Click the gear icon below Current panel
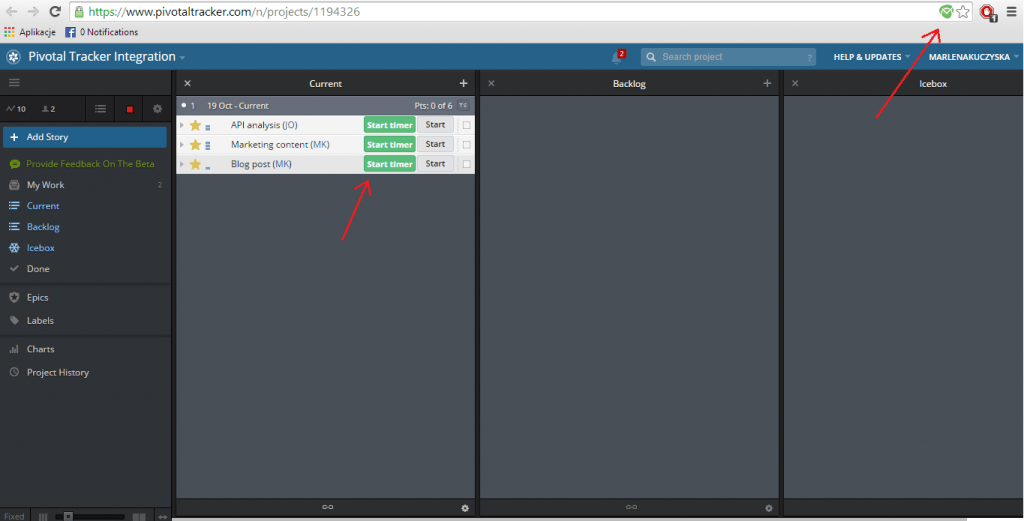Image resolution: width=1024 pixels, height=521 pixels. (465, 508)
